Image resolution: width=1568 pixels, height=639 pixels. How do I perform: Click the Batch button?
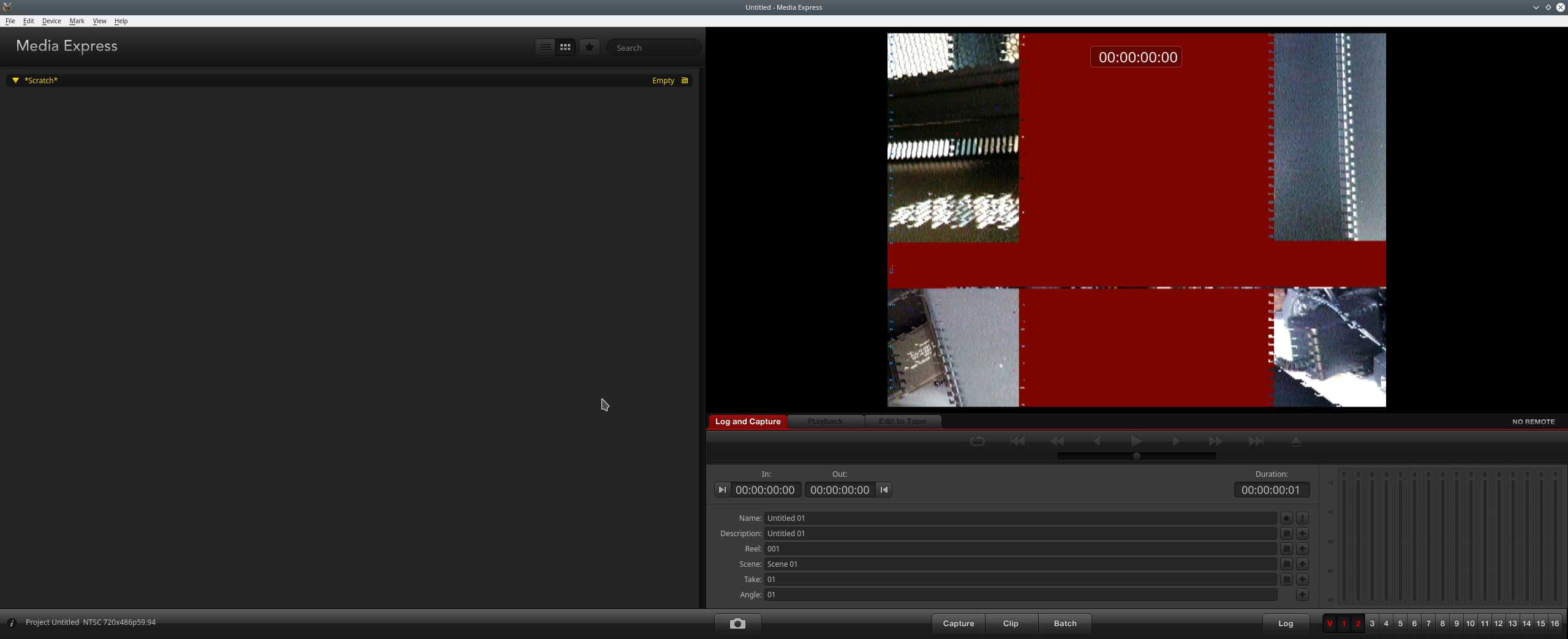(x=1065, y=624)
